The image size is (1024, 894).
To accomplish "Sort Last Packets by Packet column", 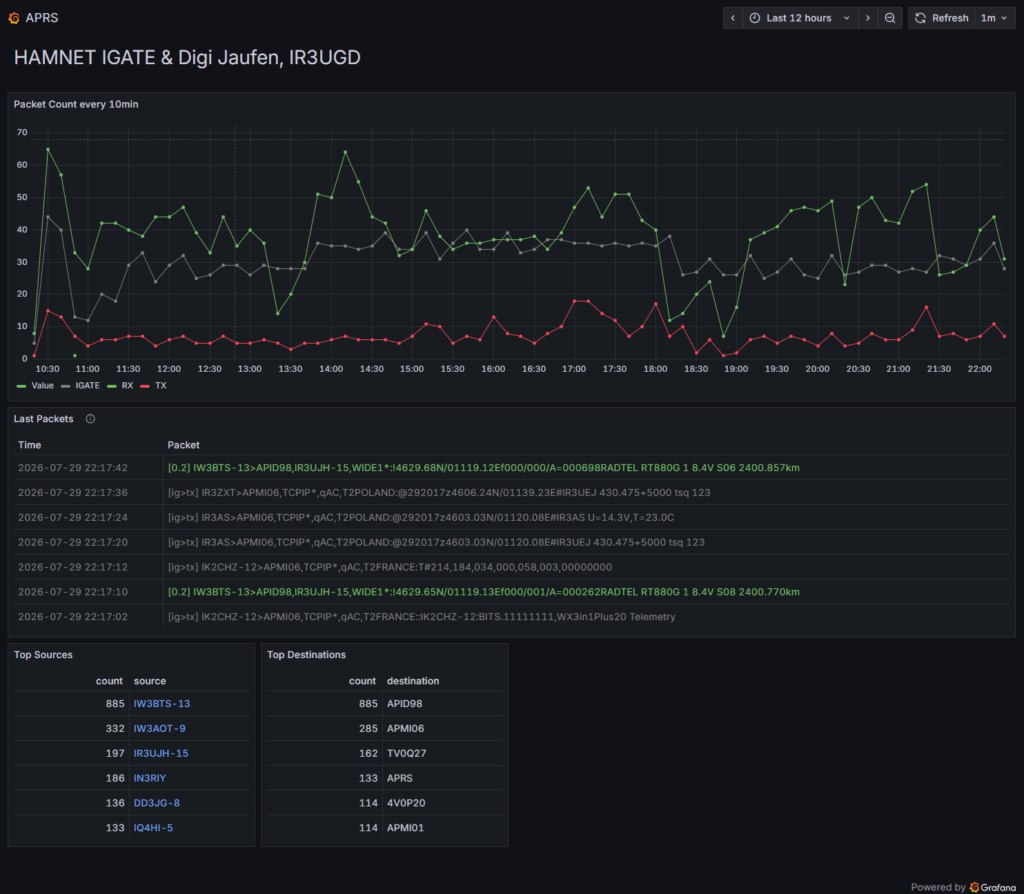I will [x=184, y=445].
